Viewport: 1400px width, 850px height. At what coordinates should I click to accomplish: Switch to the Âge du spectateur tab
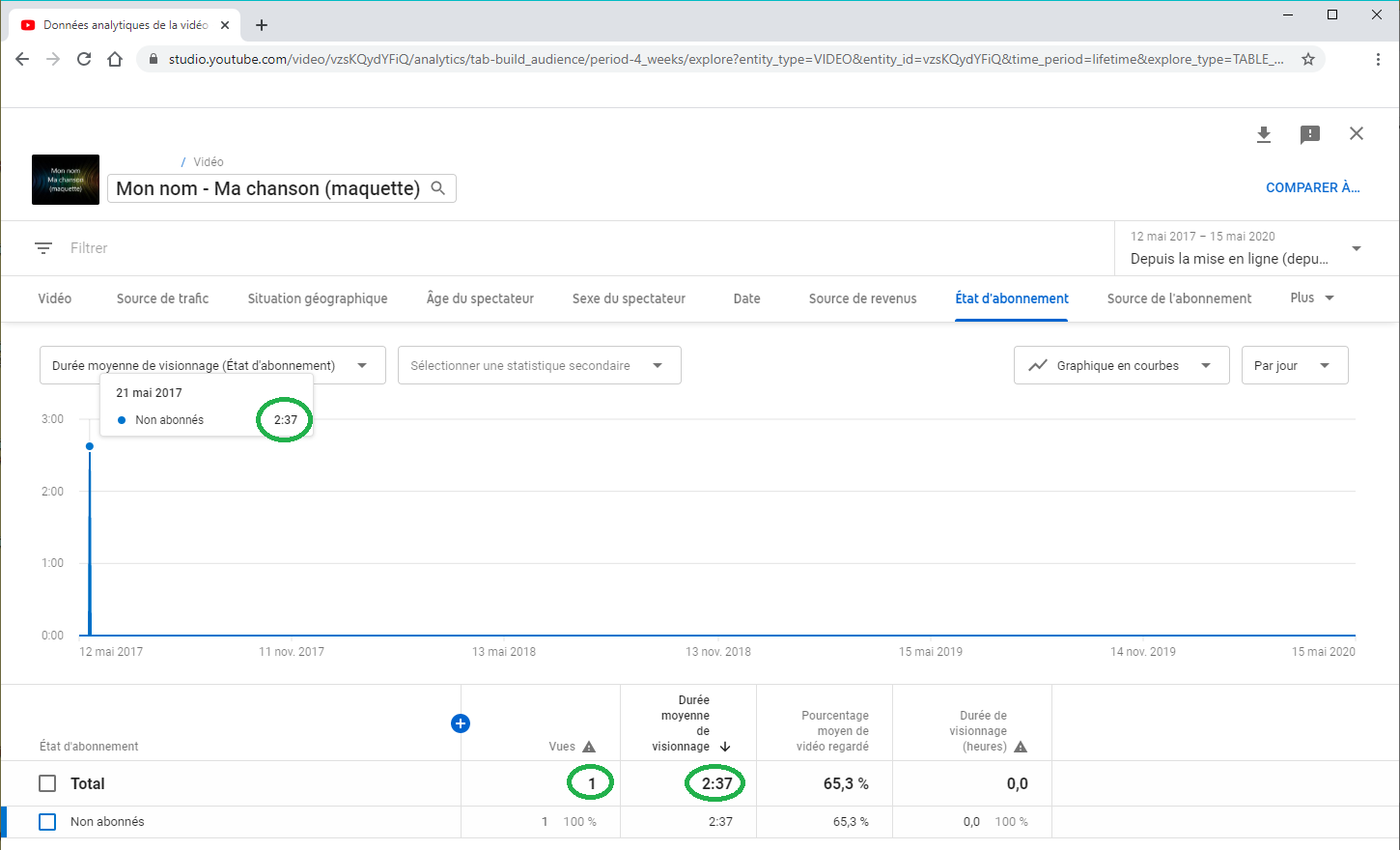point(480,298)
